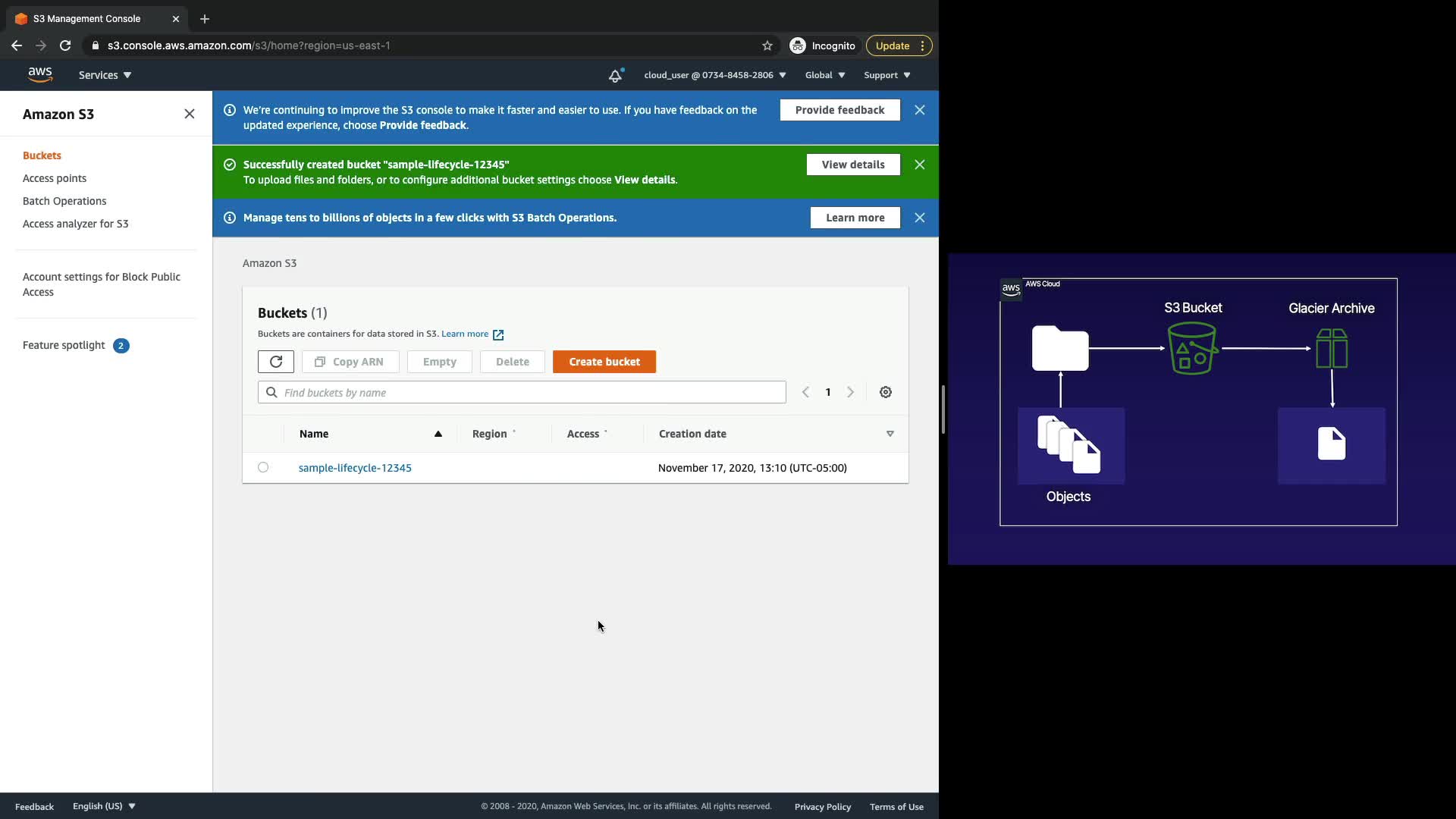Open Batch Operations in sidebar
Image resolution: width=1456 pixels, height=819 pixels.
64,201
